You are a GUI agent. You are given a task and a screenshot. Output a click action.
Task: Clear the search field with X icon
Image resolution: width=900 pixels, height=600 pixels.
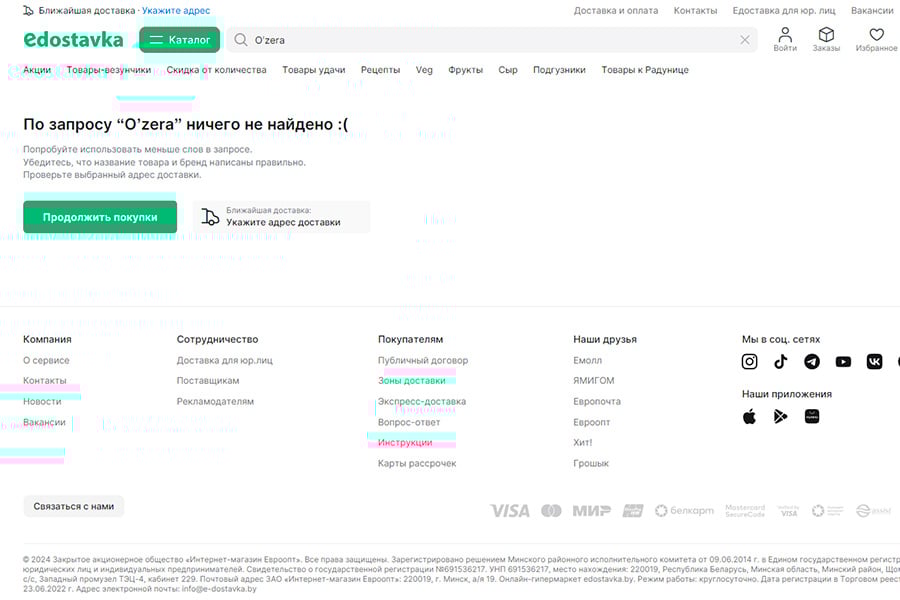(x=744, y=40)
